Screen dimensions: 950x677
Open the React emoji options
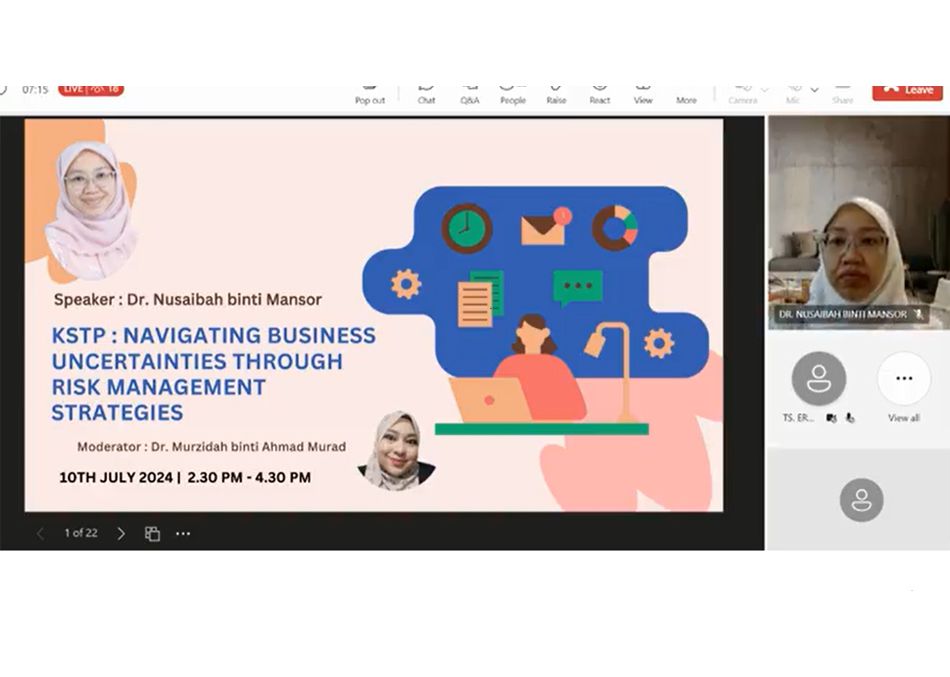point(600,93)
